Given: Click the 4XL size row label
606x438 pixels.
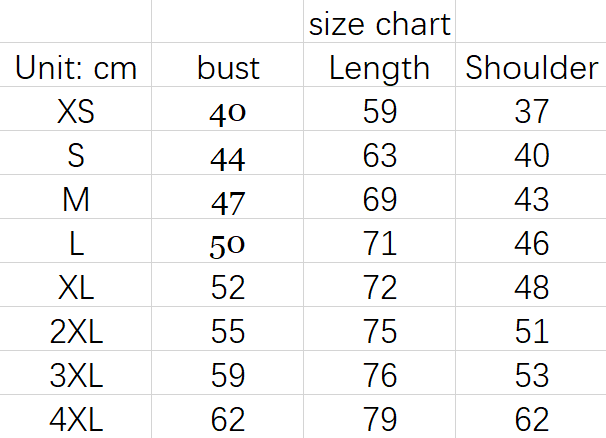Looking at the screenshot, I should (76, 418).
